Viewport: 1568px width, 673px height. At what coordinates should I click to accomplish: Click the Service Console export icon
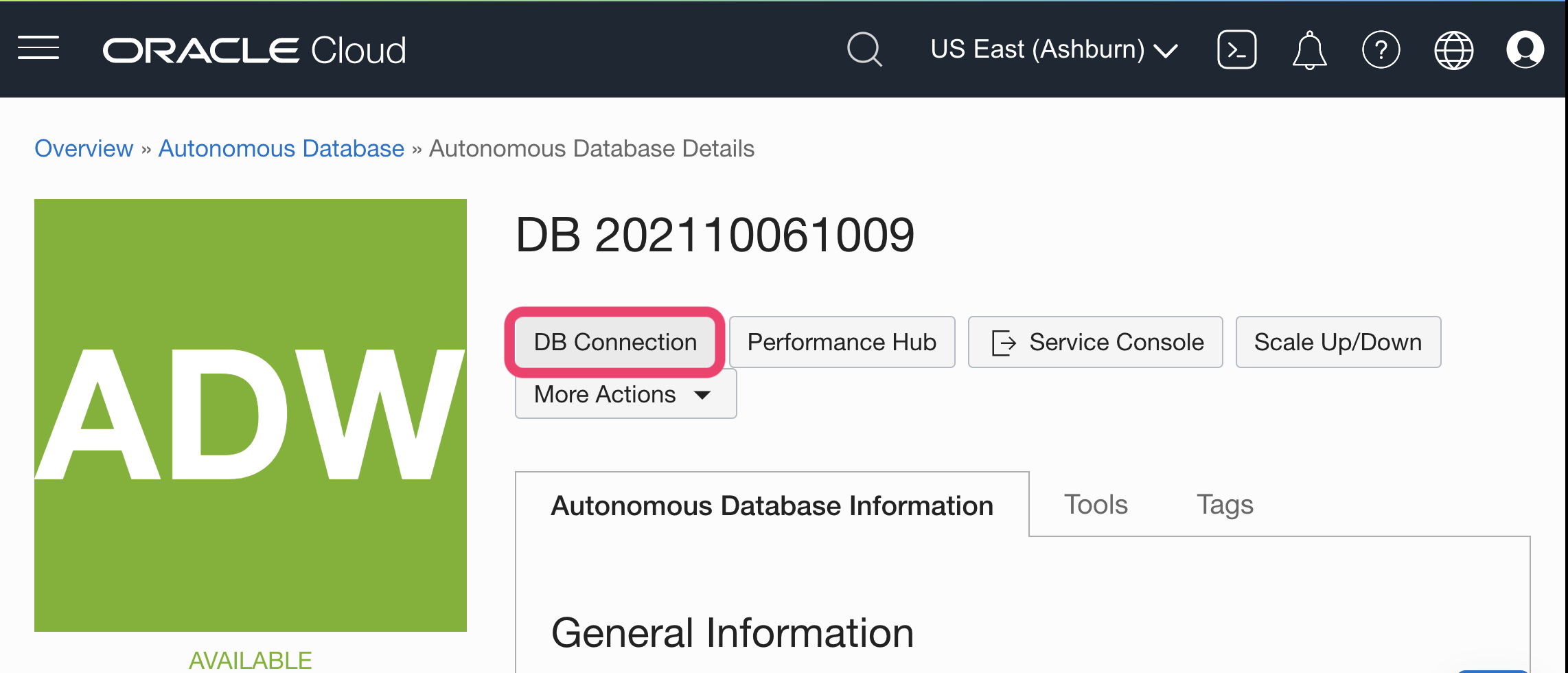click(x=1003, y=341)
